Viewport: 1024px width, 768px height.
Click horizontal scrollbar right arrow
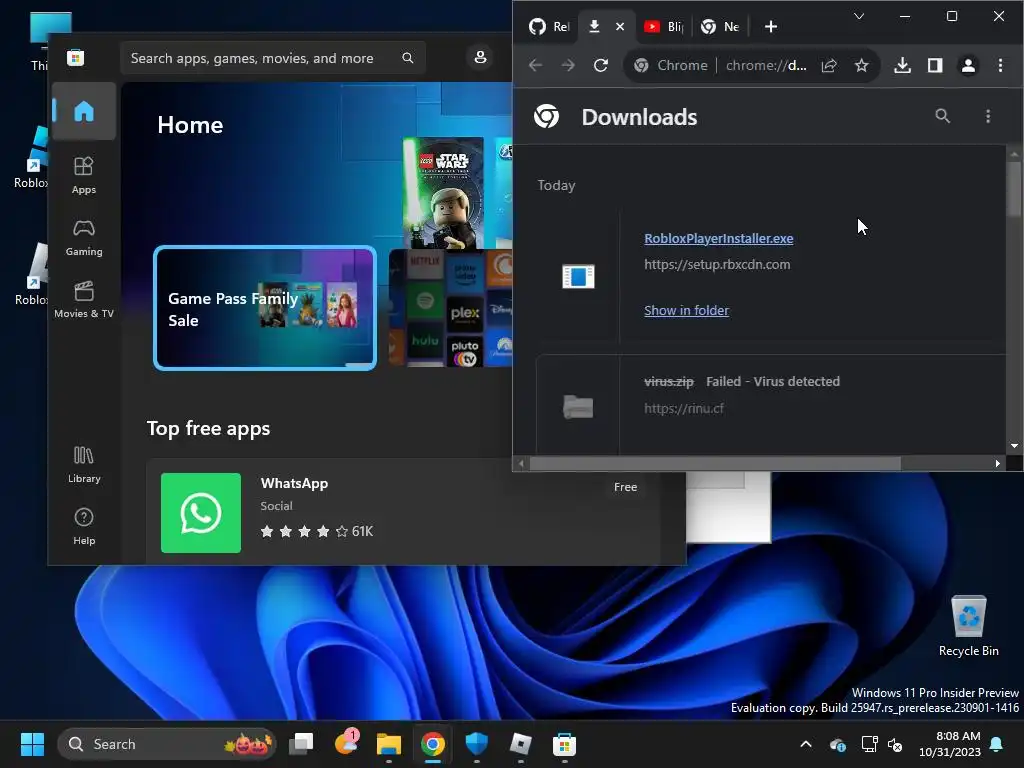pos(997,463)
